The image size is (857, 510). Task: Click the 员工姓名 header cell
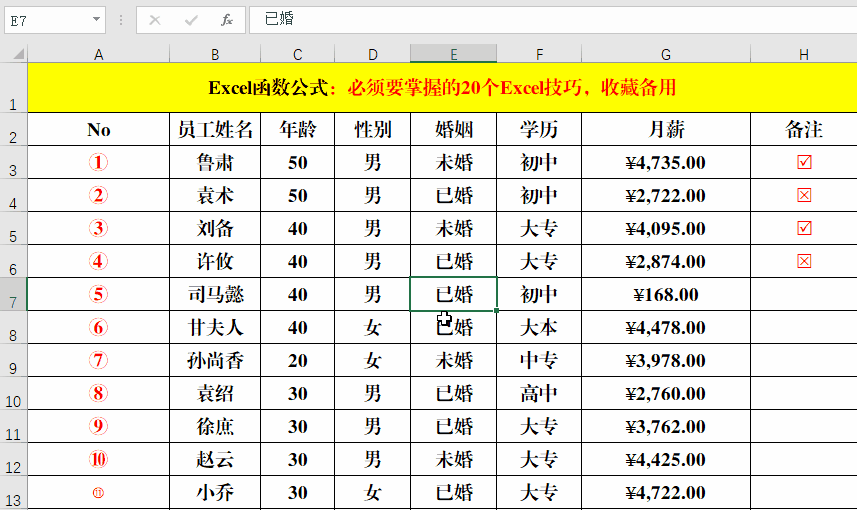(x=215, y=130)
